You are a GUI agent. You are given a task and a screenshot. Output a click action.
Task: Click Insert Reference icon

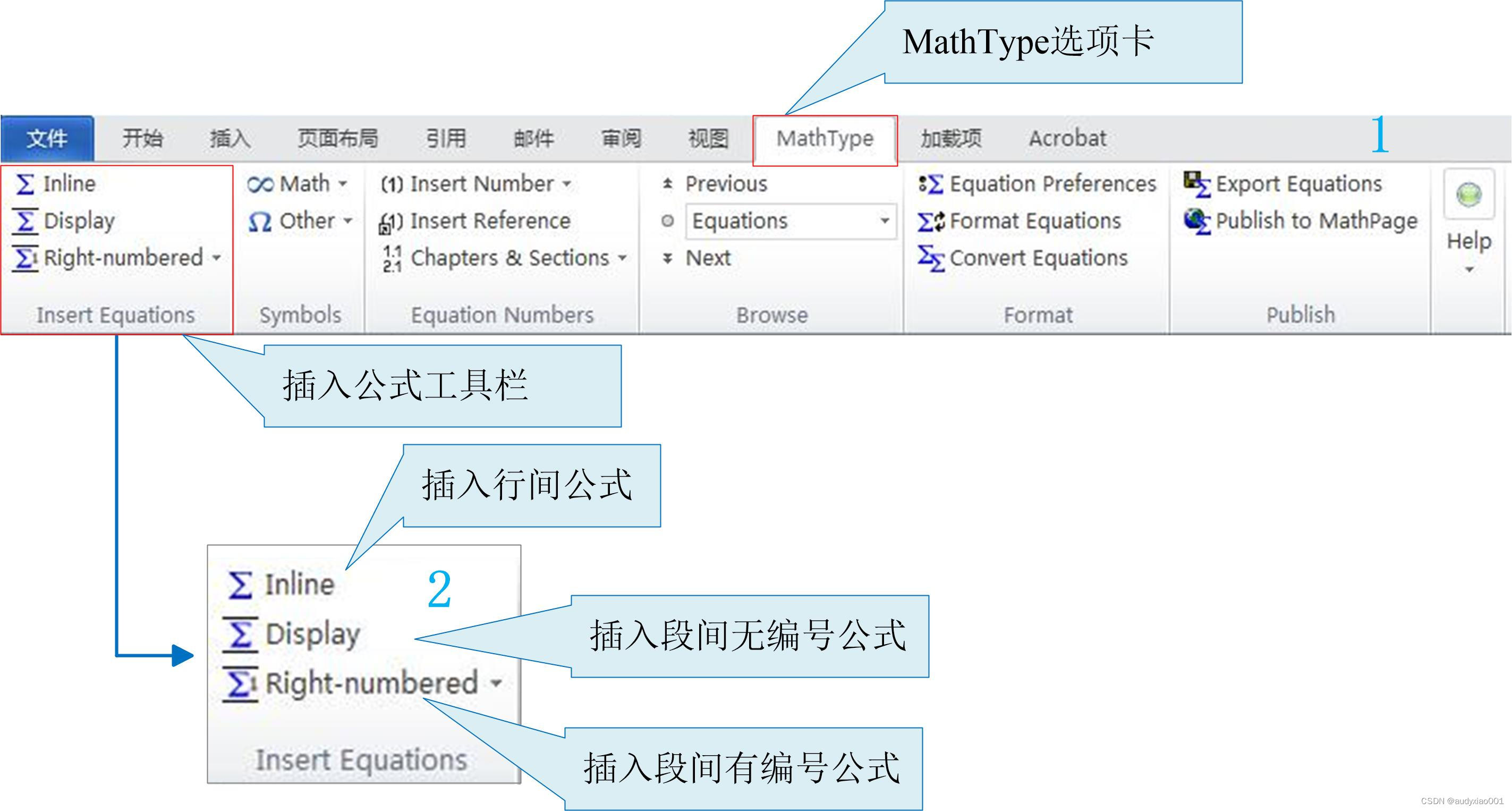[x=391, y=222]
